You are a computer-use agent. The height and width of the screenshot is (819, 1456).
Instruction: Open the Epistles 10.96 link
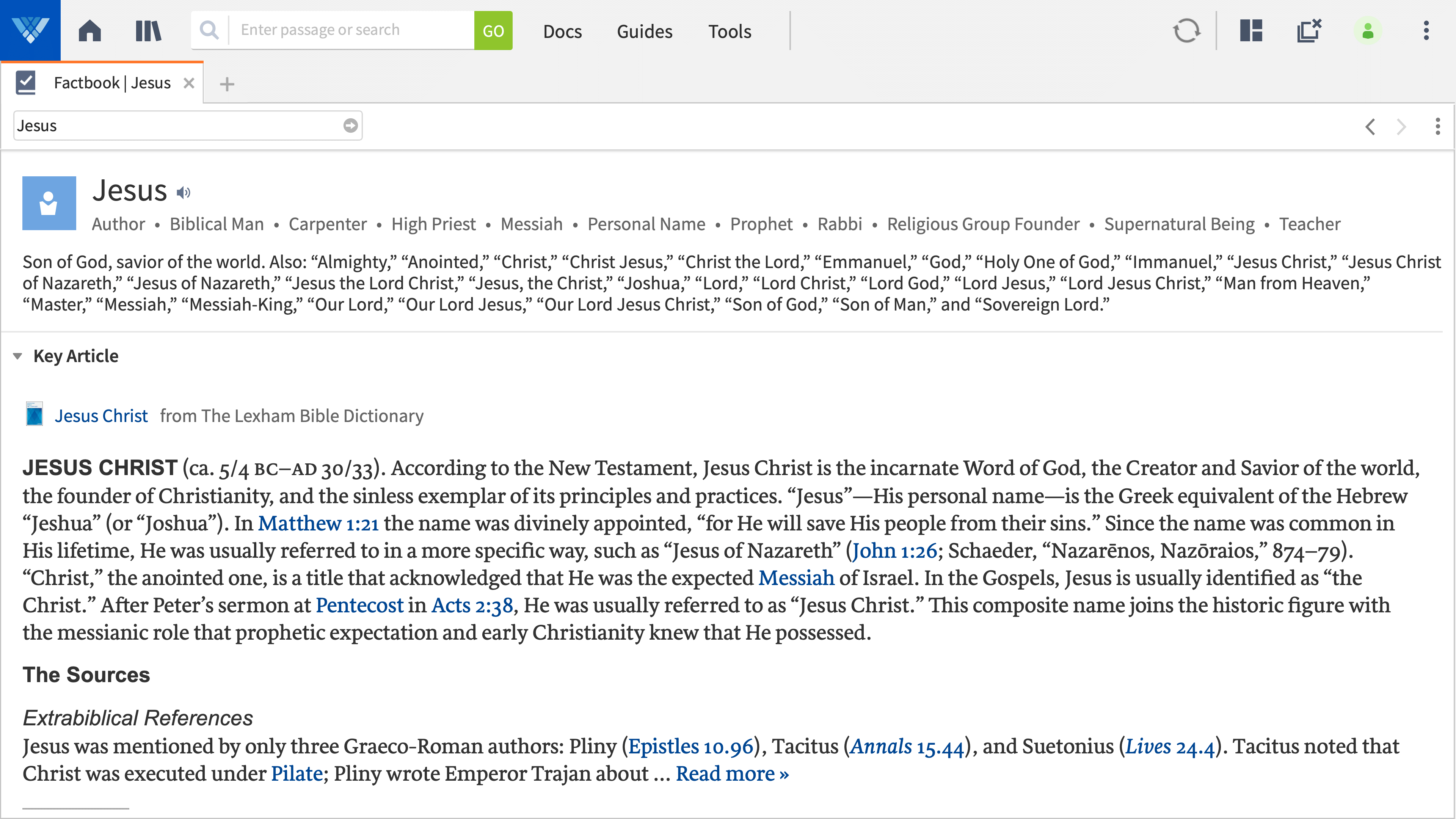(691, 747)
